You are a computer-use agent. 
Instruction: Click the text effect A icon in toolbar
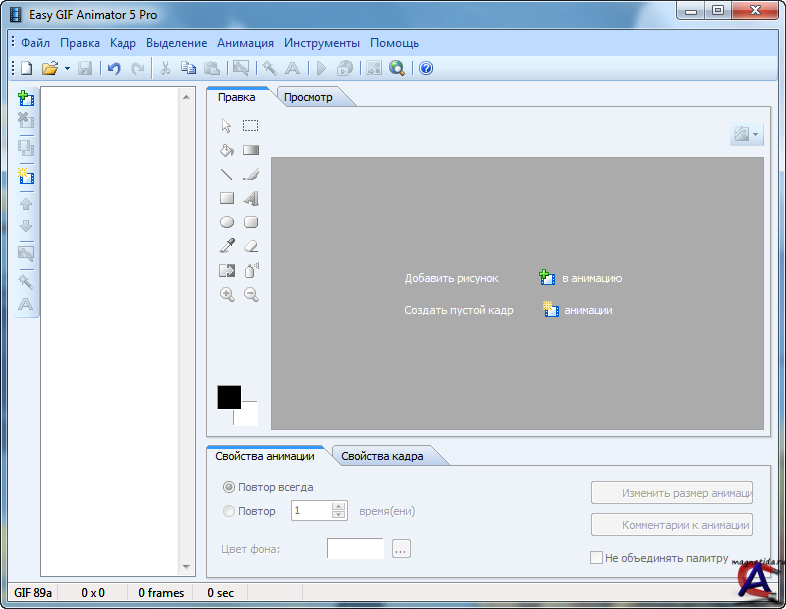293,68
